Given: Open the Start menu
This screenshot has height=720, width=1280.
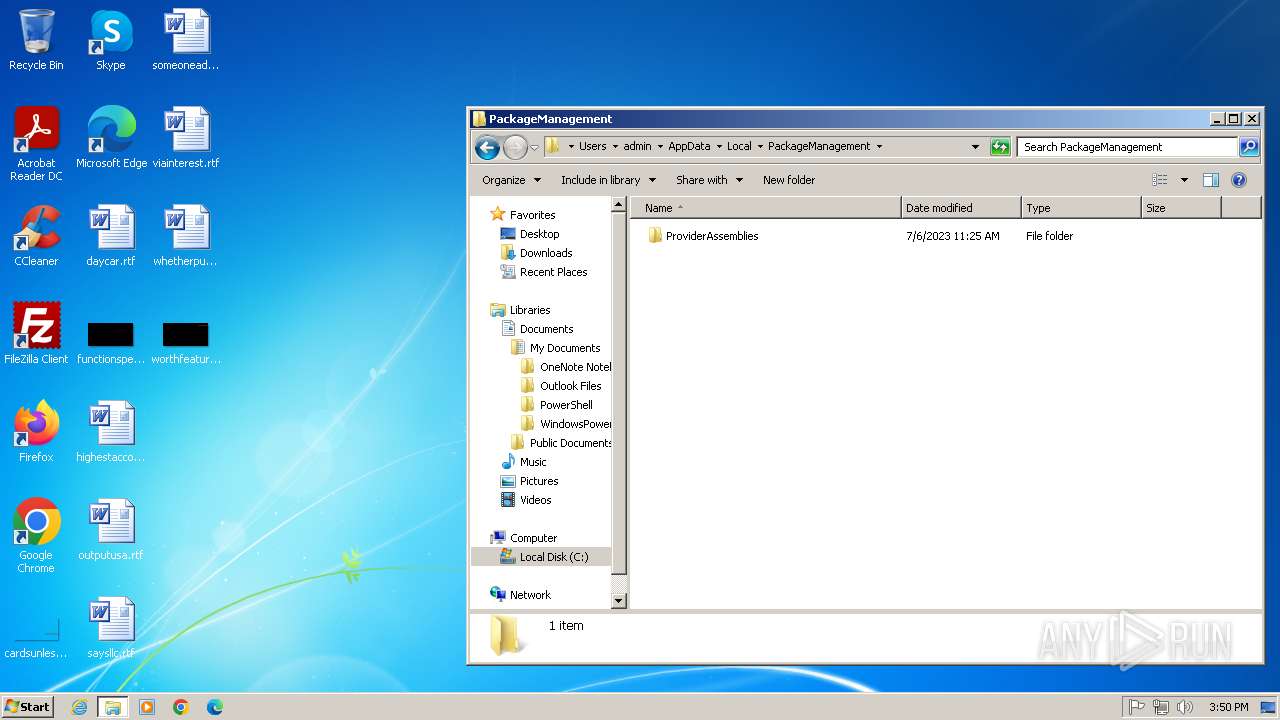Looking at the screenshot, I should [x=27, y=707].
